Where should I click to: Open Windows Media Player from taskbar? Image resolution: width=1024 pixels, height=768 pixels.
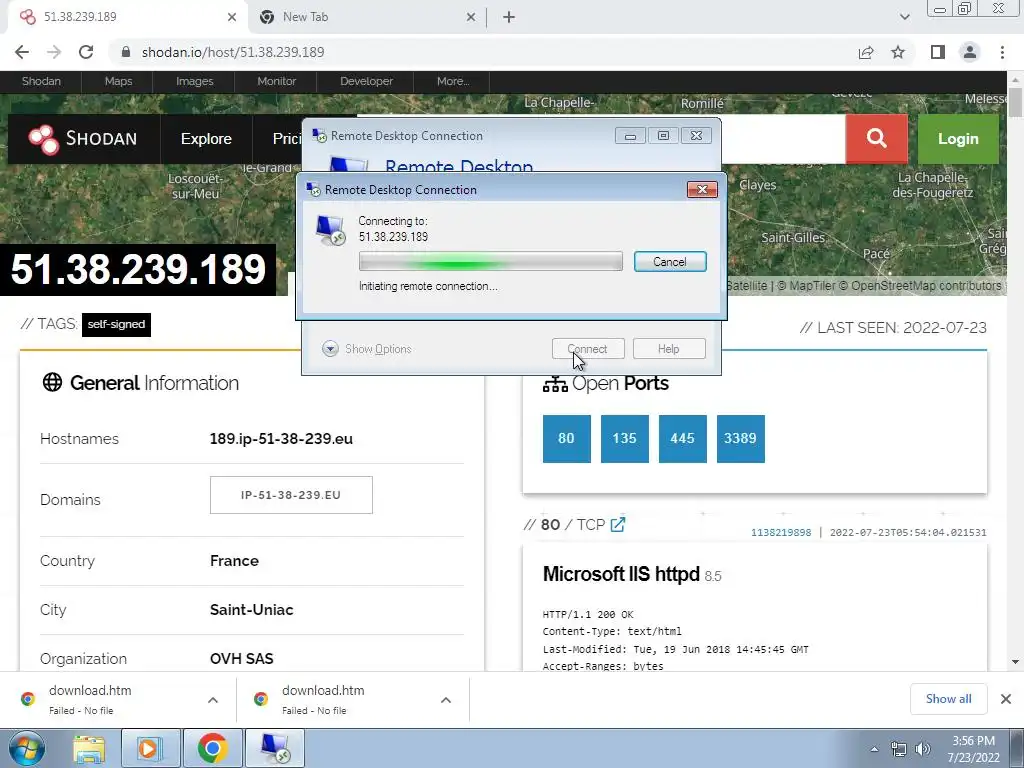149,748
